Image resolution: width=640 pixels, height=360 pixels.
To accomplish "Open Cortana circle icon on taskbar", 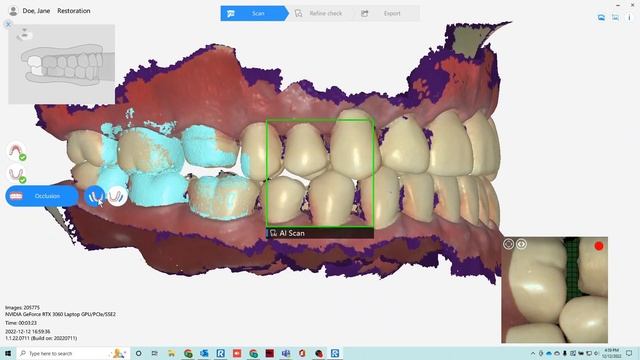I will tap(138, 353).
